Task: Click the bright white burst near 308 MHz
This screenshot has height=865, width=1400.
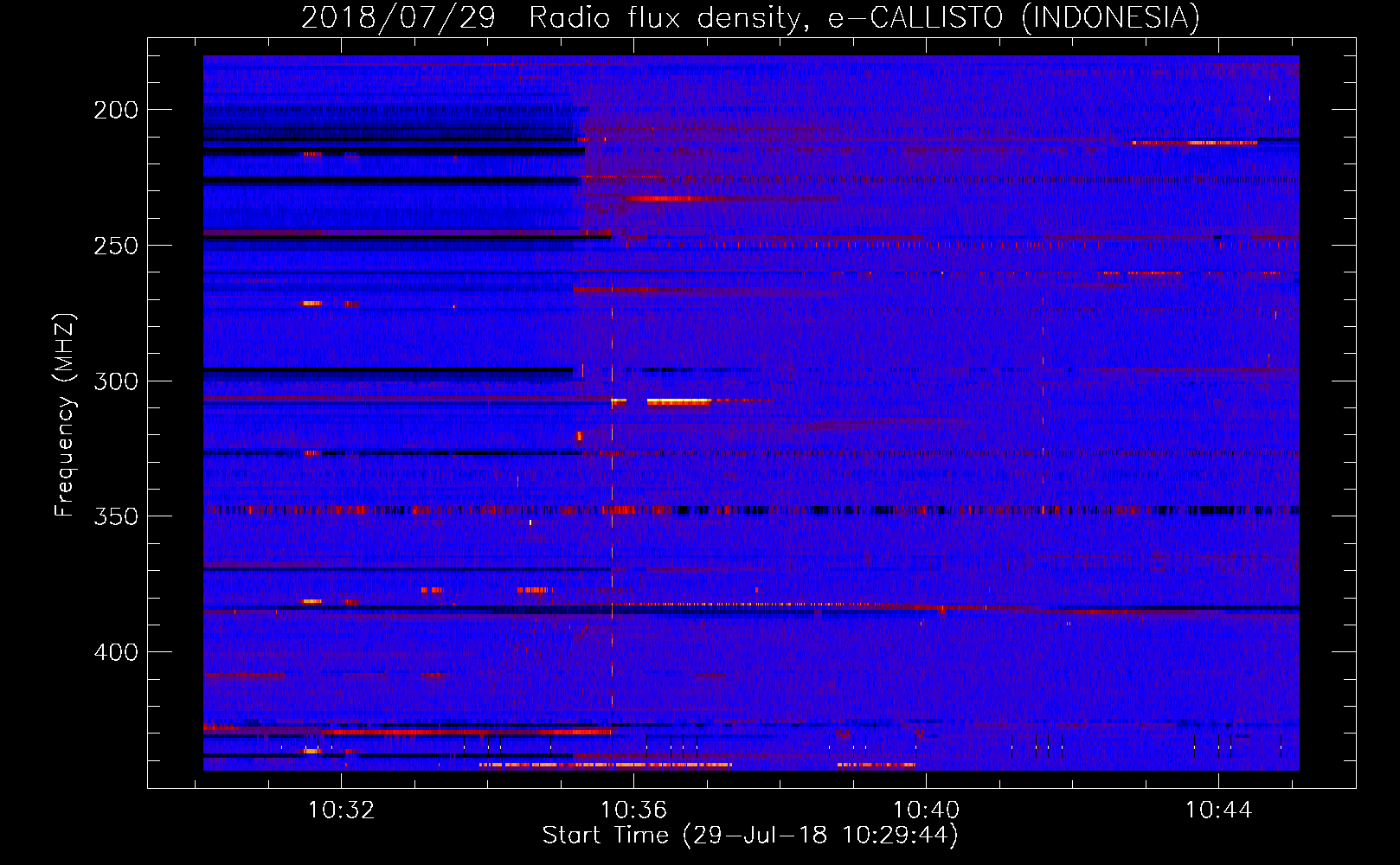Action: click(678, 401)
